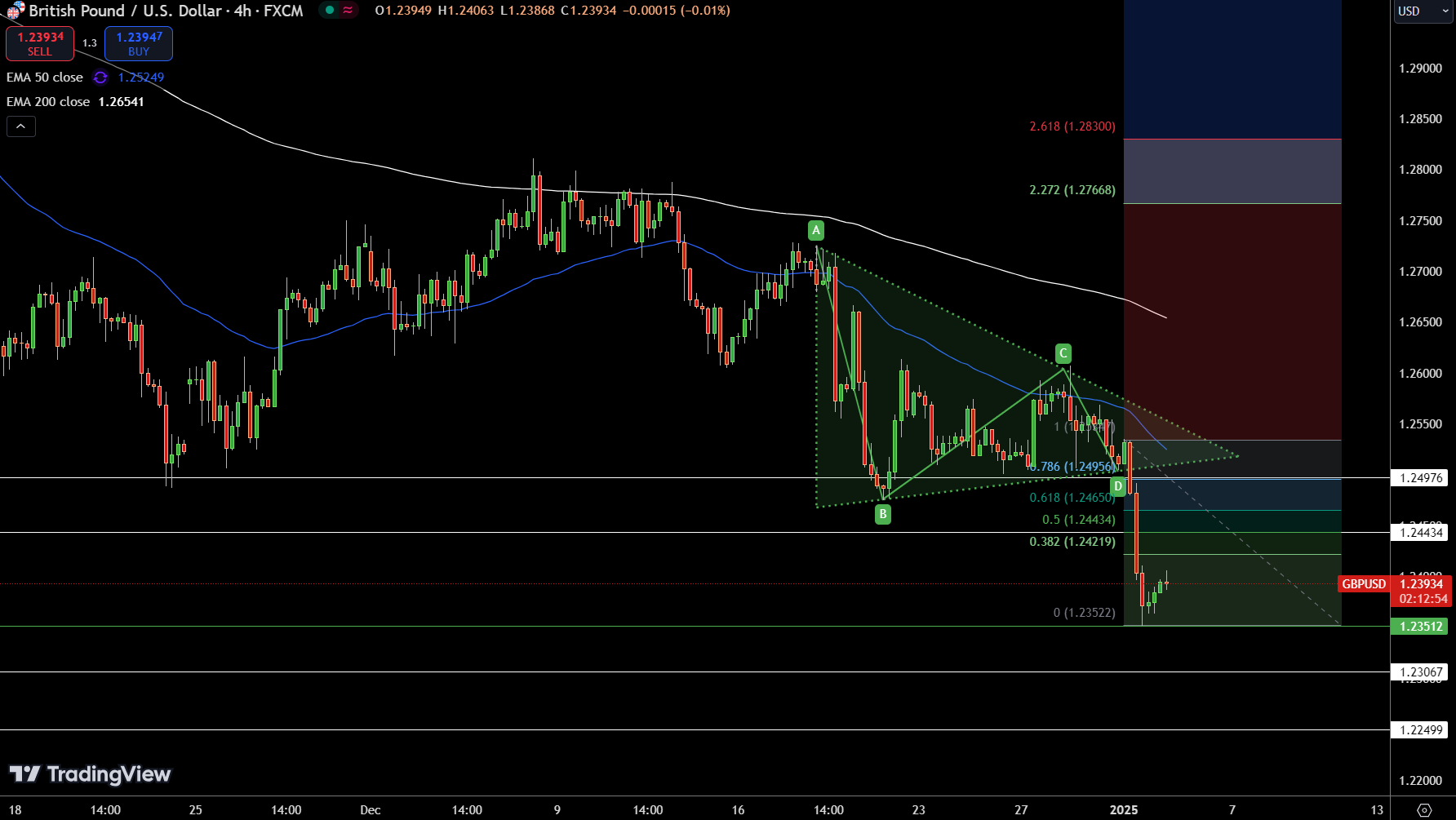
Task: Click the 0.618 (1.24650) Fibonacci label
Action: 1072,498
